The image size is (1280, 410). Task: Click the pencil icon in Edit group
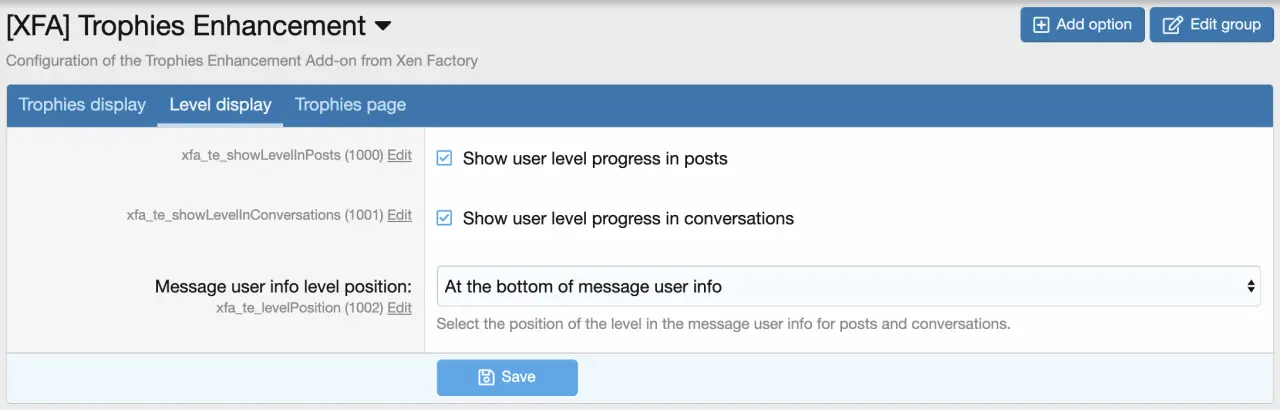(1172, 25)
